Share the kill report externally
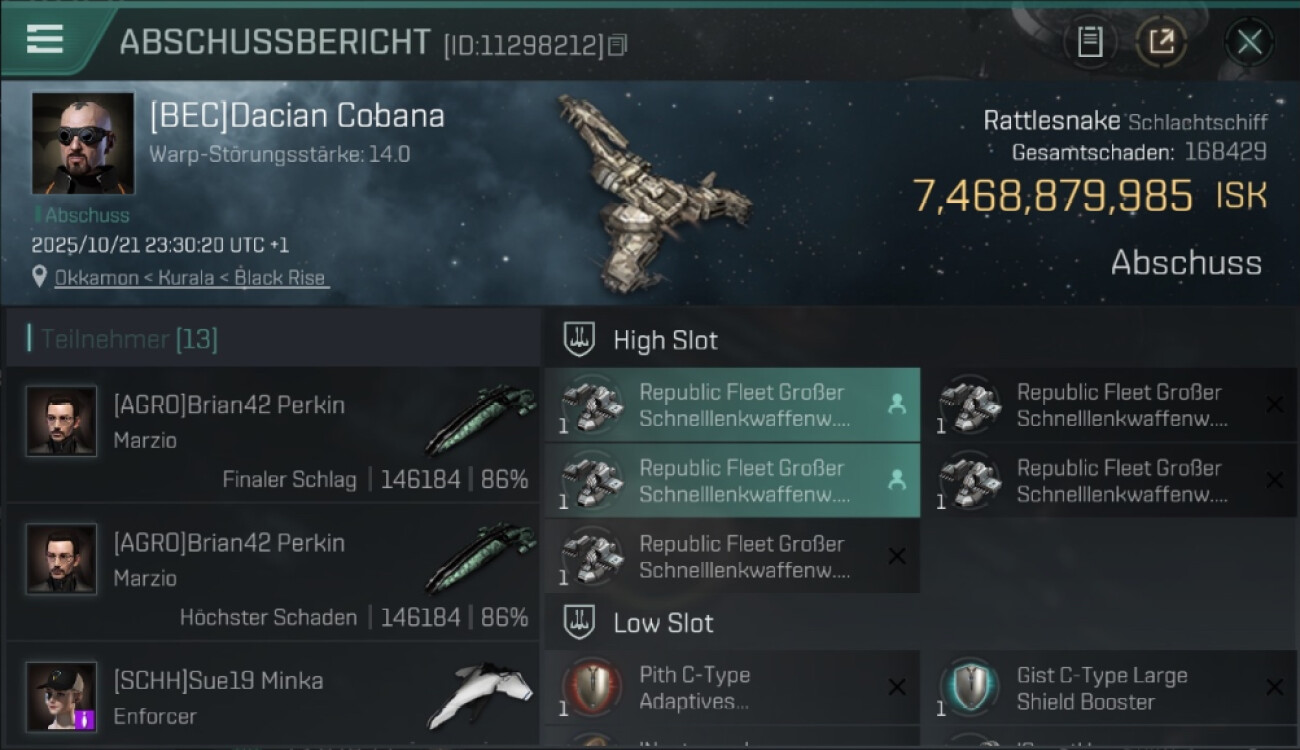The width and height of the screenshot is (1300, 750). [x=1161, y=42]
